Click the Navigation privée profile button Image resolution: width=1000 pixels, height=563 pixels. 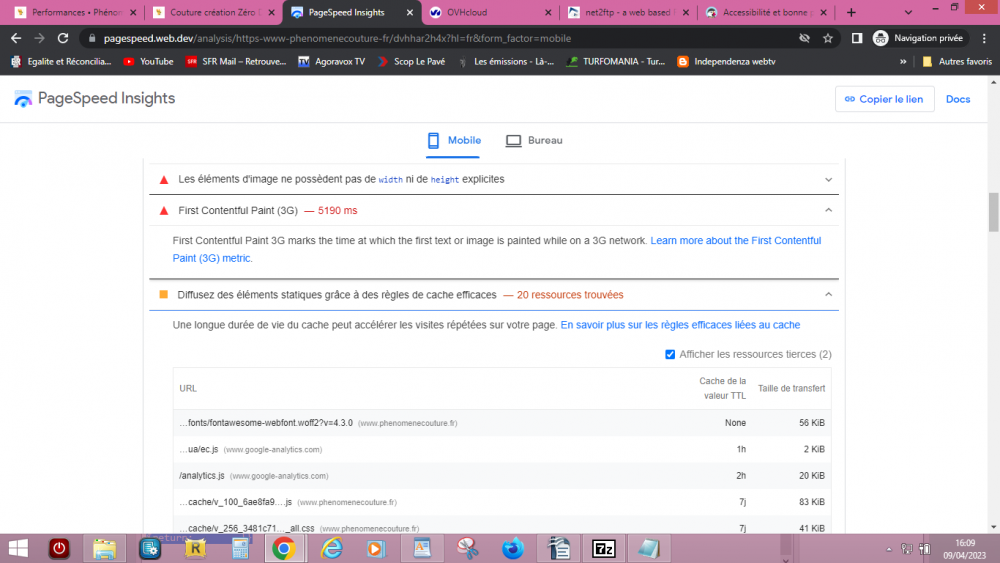click(918, 38)
